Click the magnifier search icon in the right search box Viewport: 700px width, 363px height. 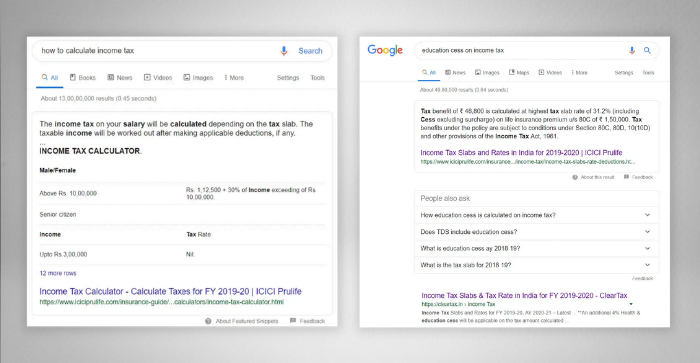[647, 50]
